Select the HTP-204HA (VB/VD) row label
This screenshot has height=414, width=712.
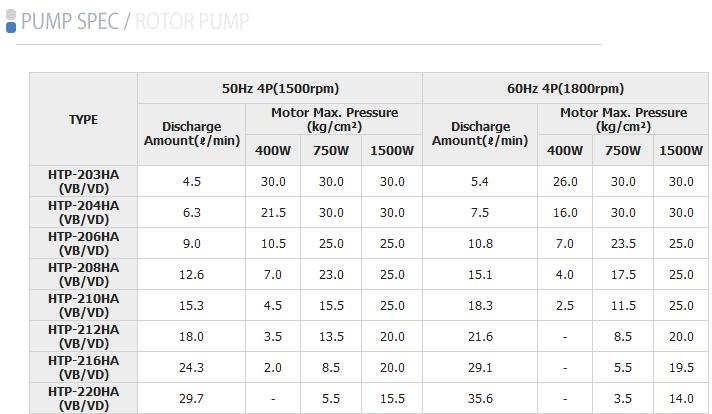pos(83,212)
